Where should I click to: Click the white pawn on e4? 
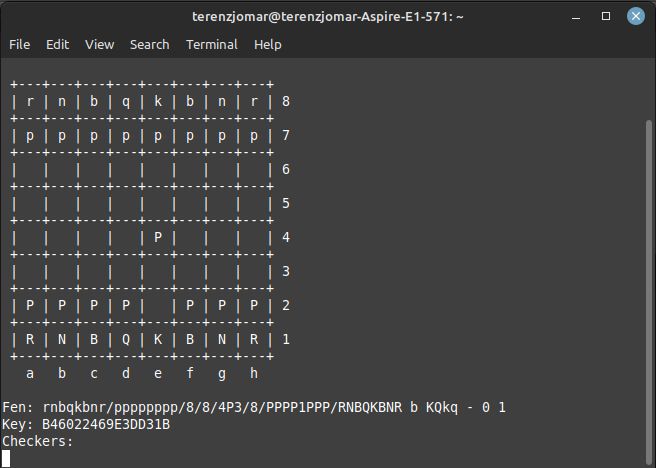tap(158, 237)
